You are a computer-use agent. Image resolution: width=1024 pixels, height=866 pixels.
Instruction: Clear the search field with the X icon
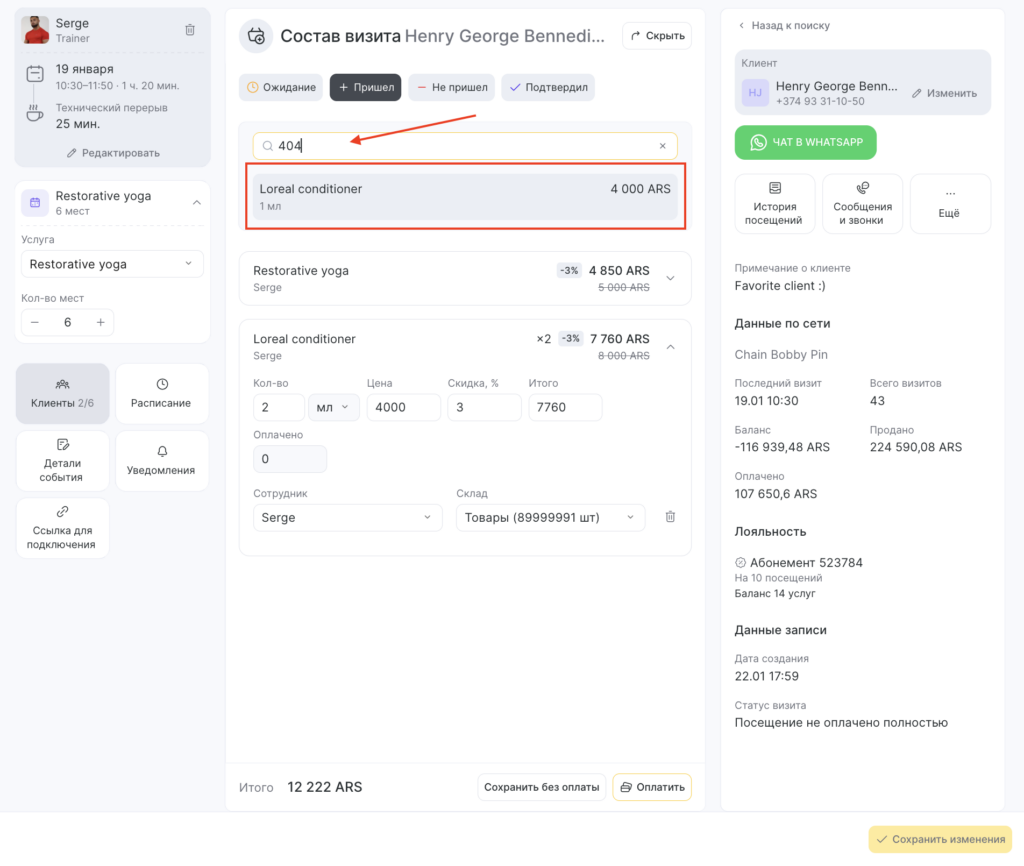point(662,146)
